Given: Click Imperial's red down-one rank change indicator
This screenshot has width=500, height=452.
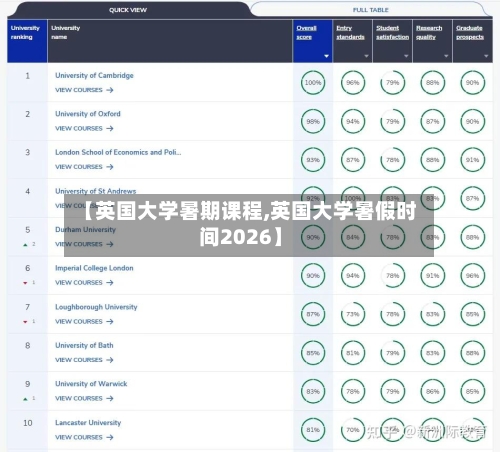Looking at the screenshot, I should pyautogui.click(x=29, y=283).
